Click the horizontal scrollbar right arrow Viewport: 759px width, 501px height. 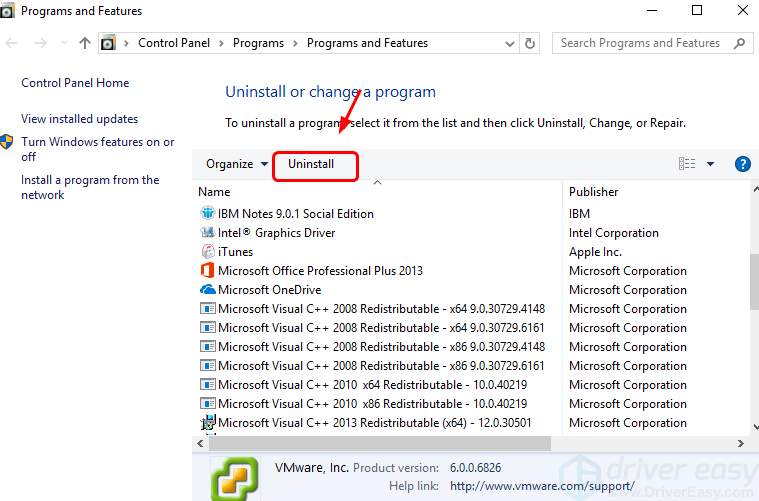coord(740,443)
